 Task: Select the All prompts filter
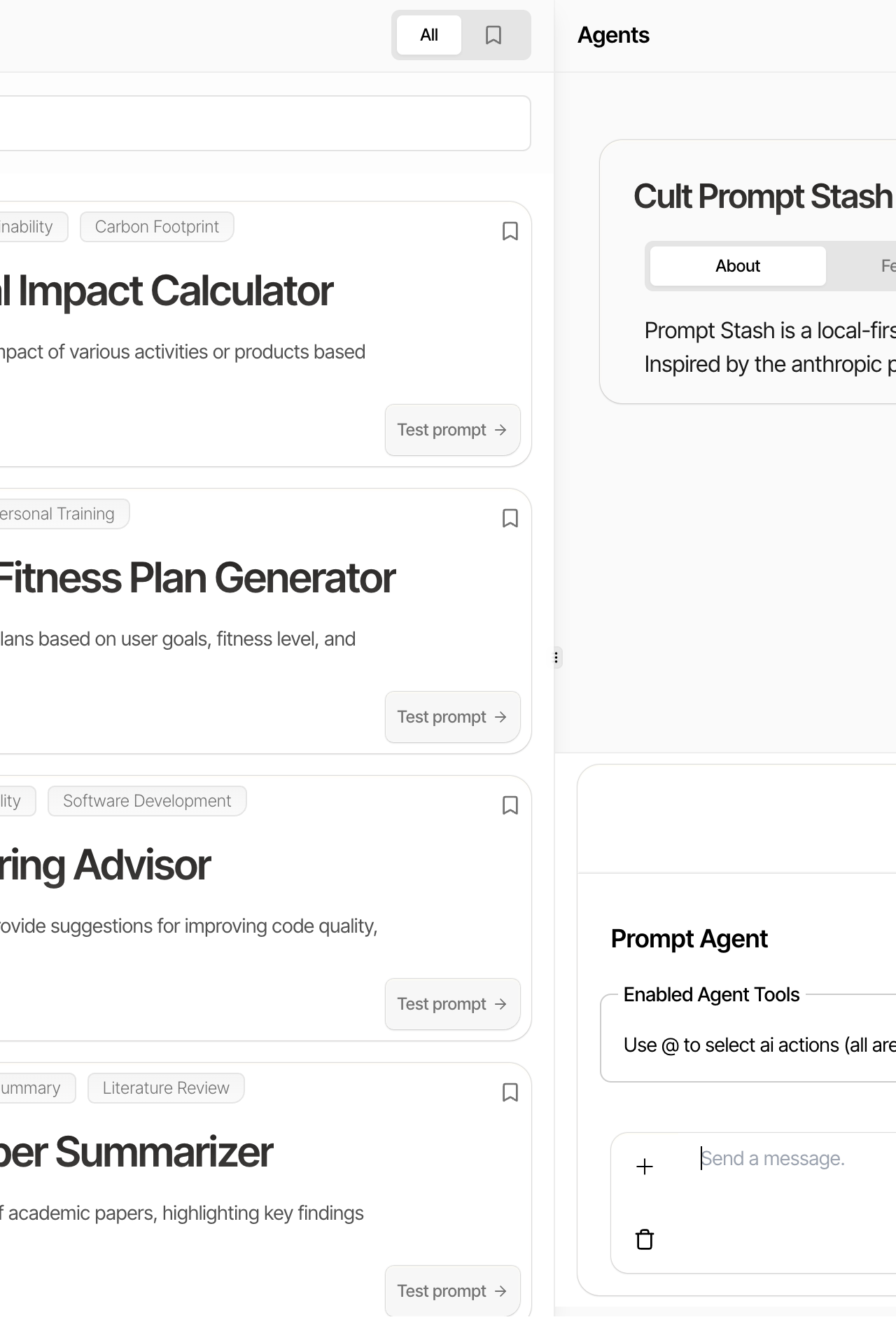click(x=429, y=35)
